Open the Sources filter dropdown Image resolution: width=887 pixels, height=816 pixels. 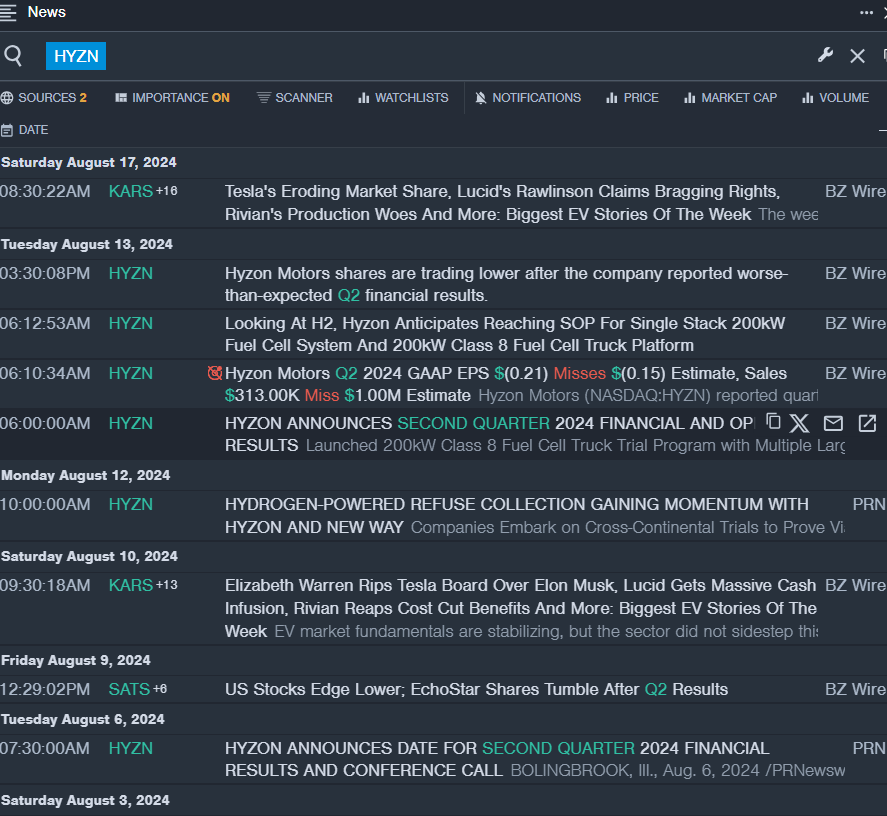(x=44, y=98)
